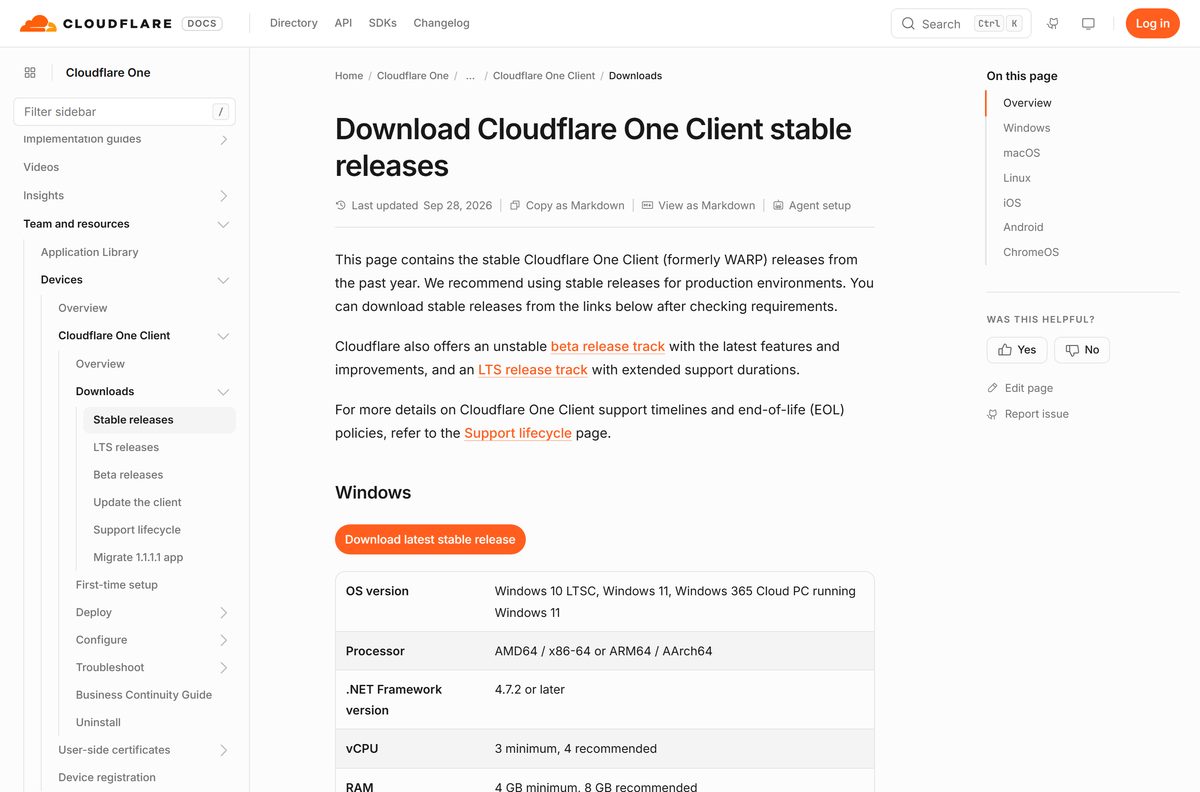Open Business Continuity Guide in sidebar
Image resolution: width=1200 pixels, height=792 pixels.
pos(144,695)
